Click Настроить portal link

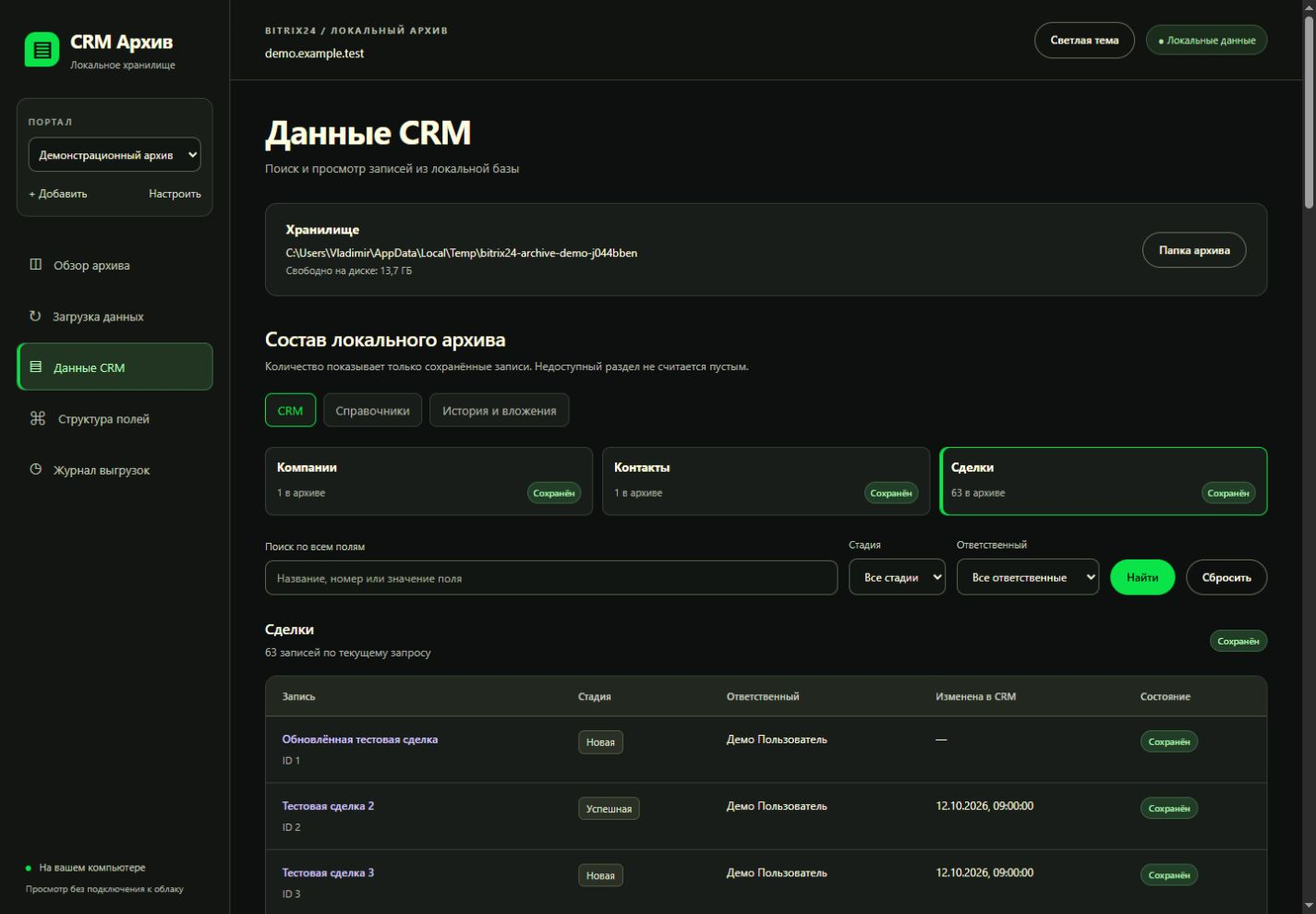[x=175, y=194]
